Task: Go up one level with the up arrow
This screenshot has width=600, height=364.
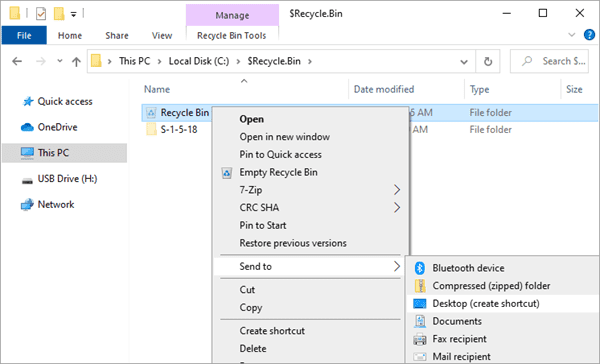Action: (77, 61)
